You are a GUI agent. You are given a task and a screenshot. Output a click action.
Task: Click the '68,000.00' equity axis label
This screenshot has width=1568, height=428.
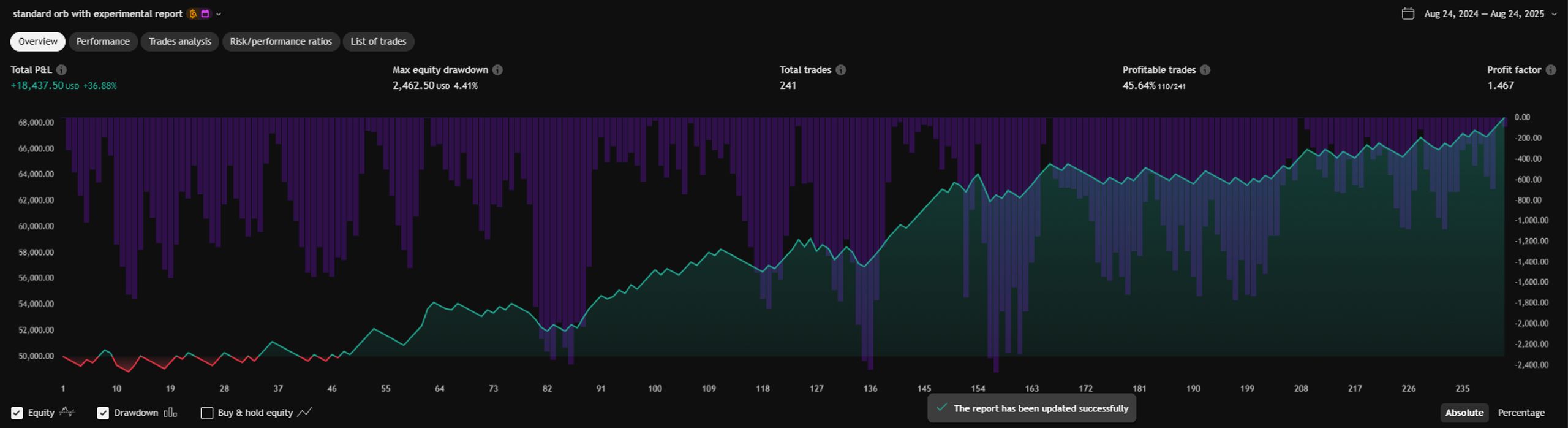pyautogui.click(x=36, y=123)
